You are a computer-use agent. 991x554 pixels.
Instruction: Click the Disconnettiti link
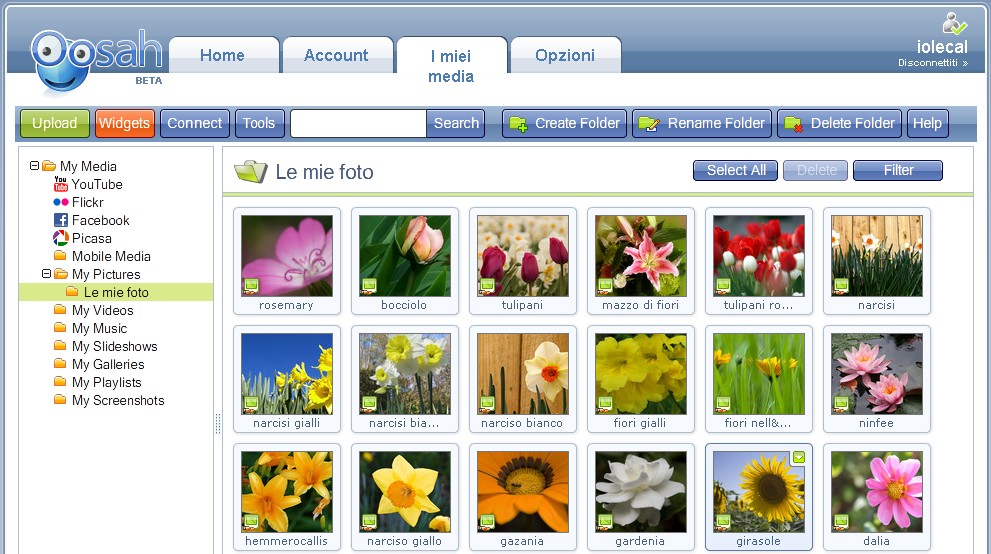click(933, 63)
